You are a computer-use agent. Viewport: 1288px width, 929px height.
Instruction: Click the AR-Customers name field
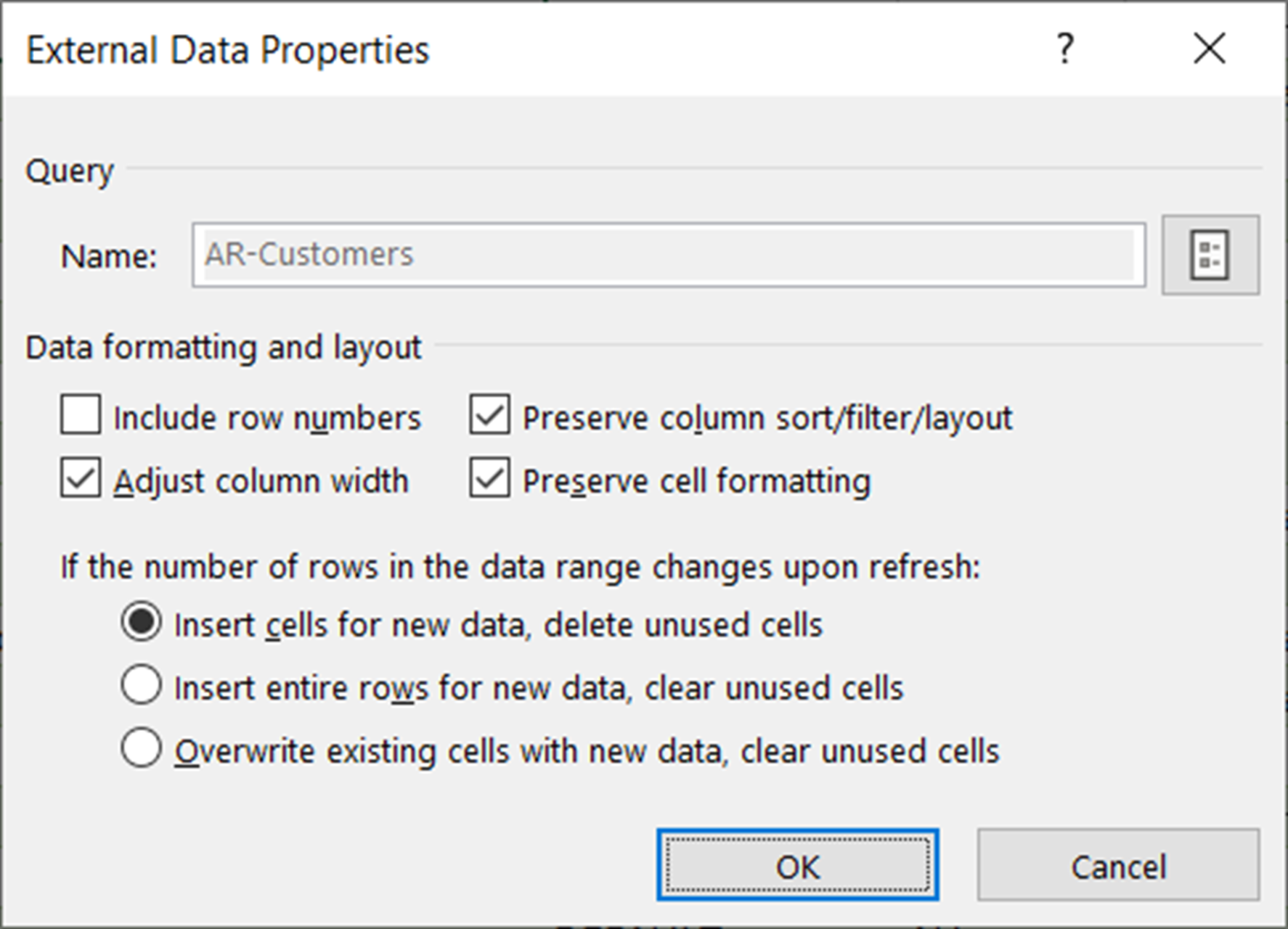pyautogui.click(x=668, y=255)
